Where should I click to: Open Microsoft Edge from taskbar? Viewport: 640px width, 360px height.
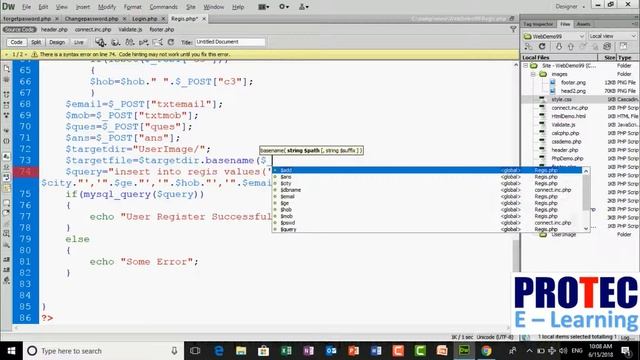coord(219,351)
